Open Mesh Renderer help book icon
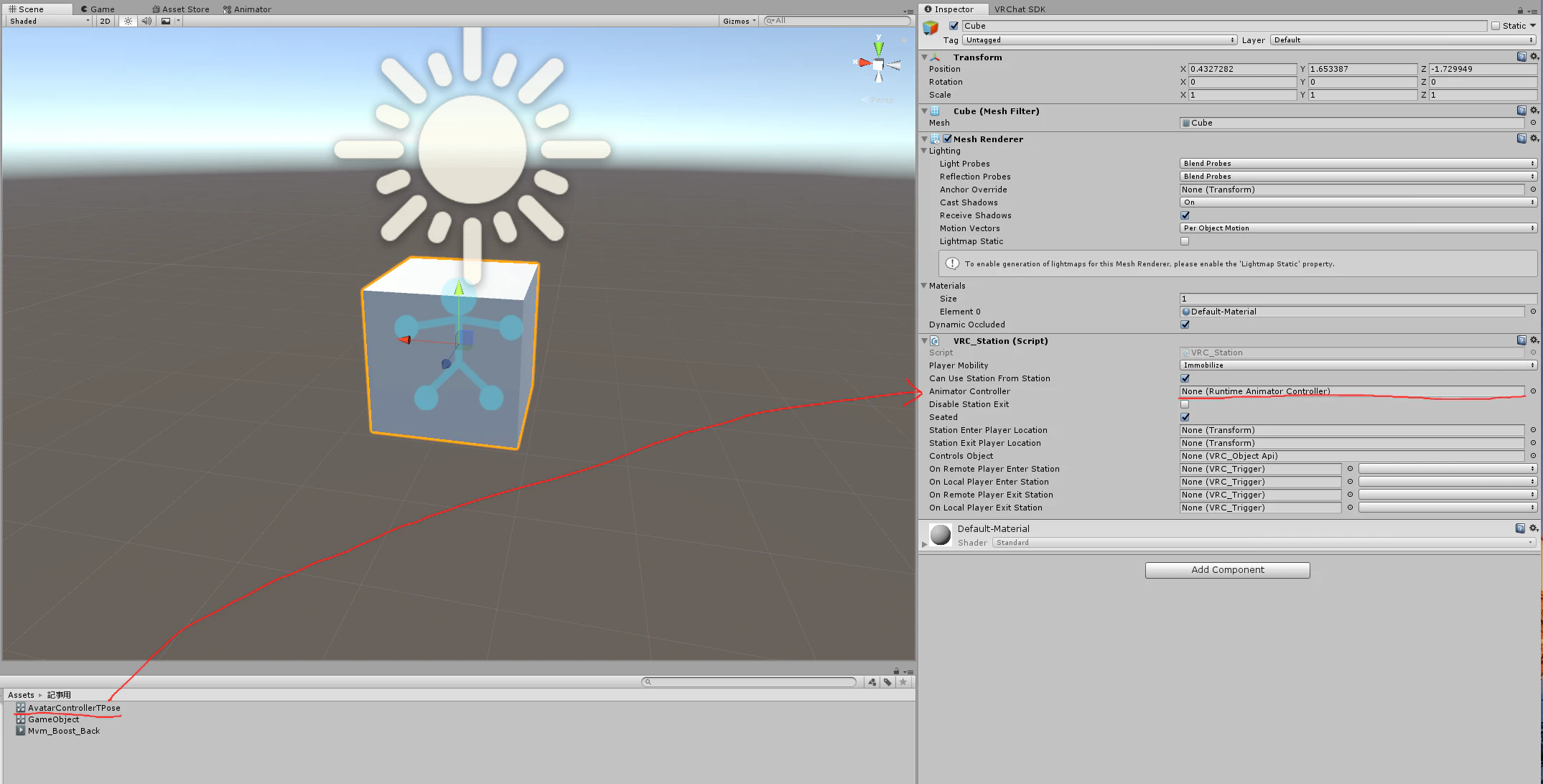1543x784 pixels. pos(1521,139)
